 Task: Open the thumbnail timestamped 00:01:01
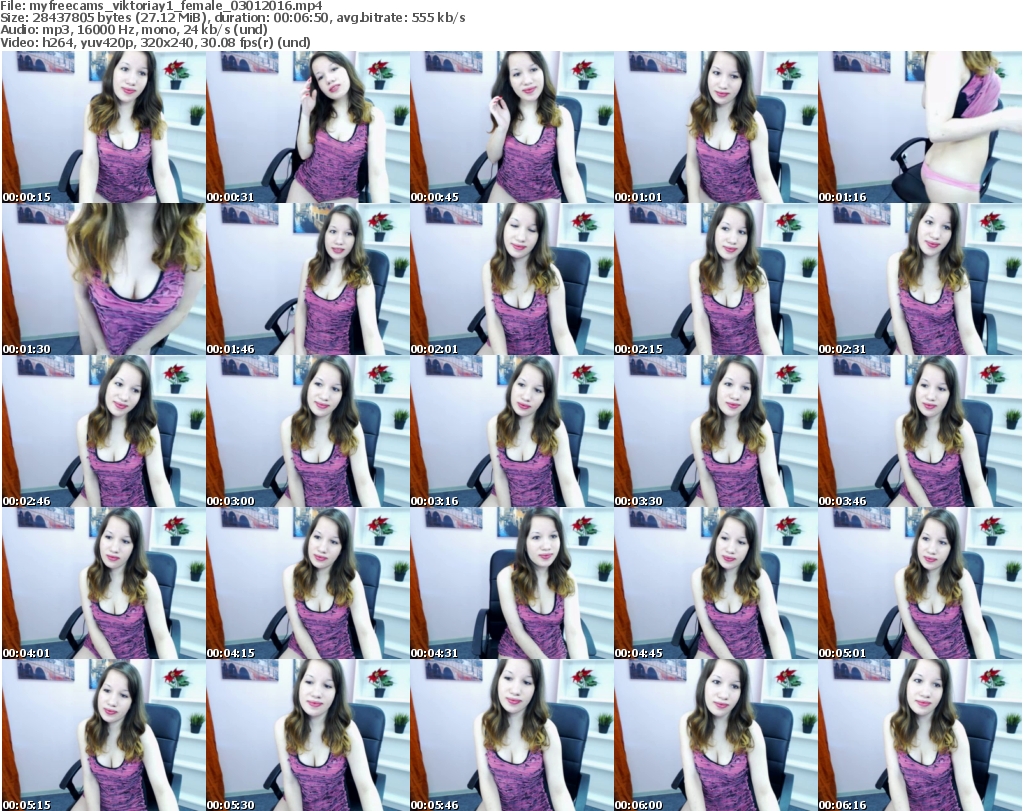[715, 127]
